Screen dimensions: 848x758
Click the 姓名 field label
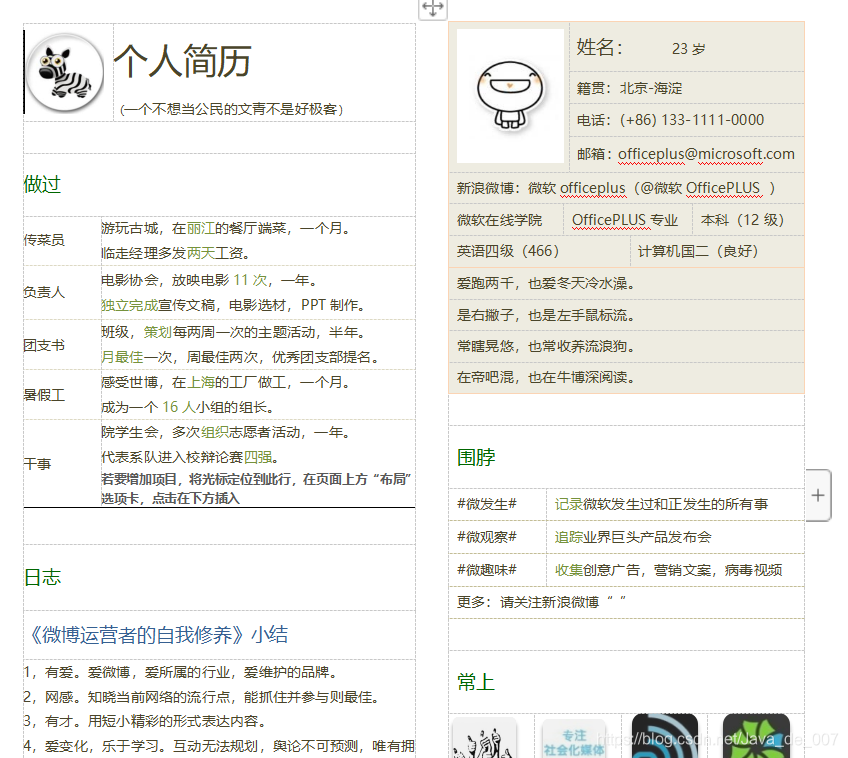pos(599,48)
